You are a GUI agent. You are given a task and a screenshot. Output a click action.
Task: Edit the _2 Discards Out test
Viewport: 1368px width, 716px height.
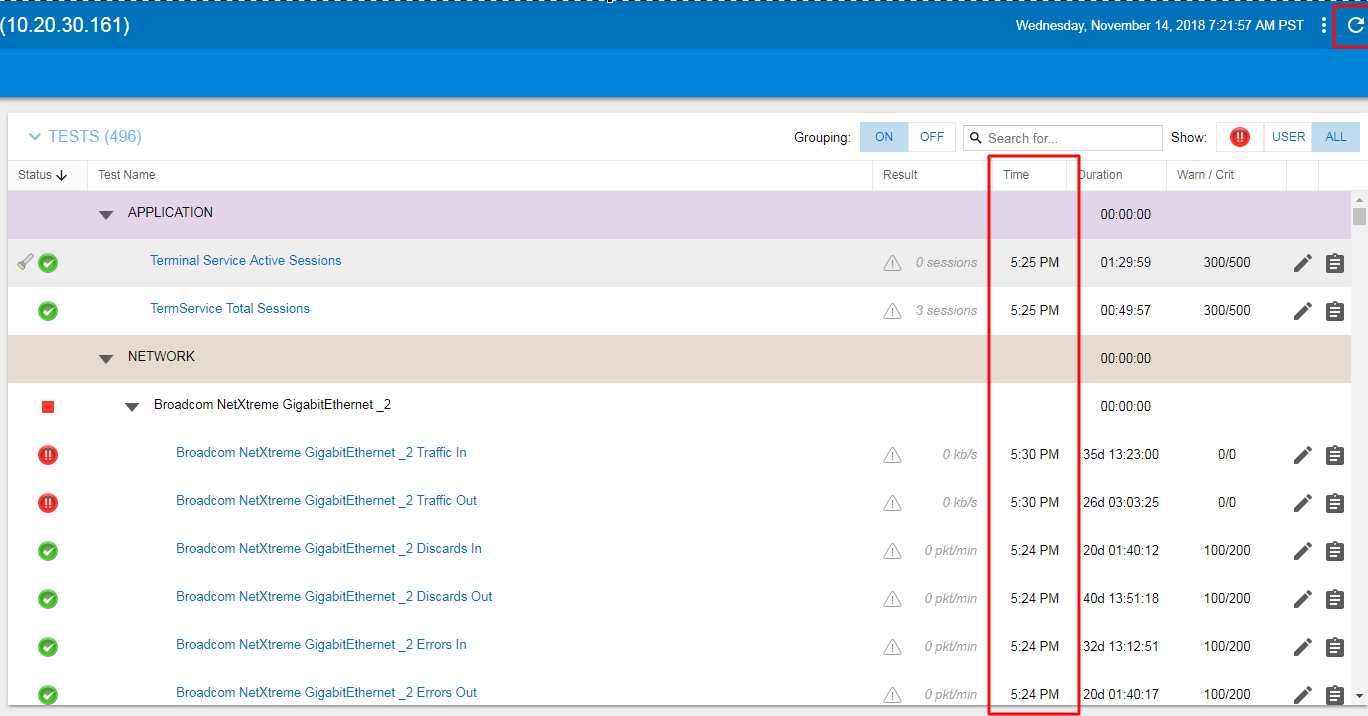click(x=1302, y=599)
